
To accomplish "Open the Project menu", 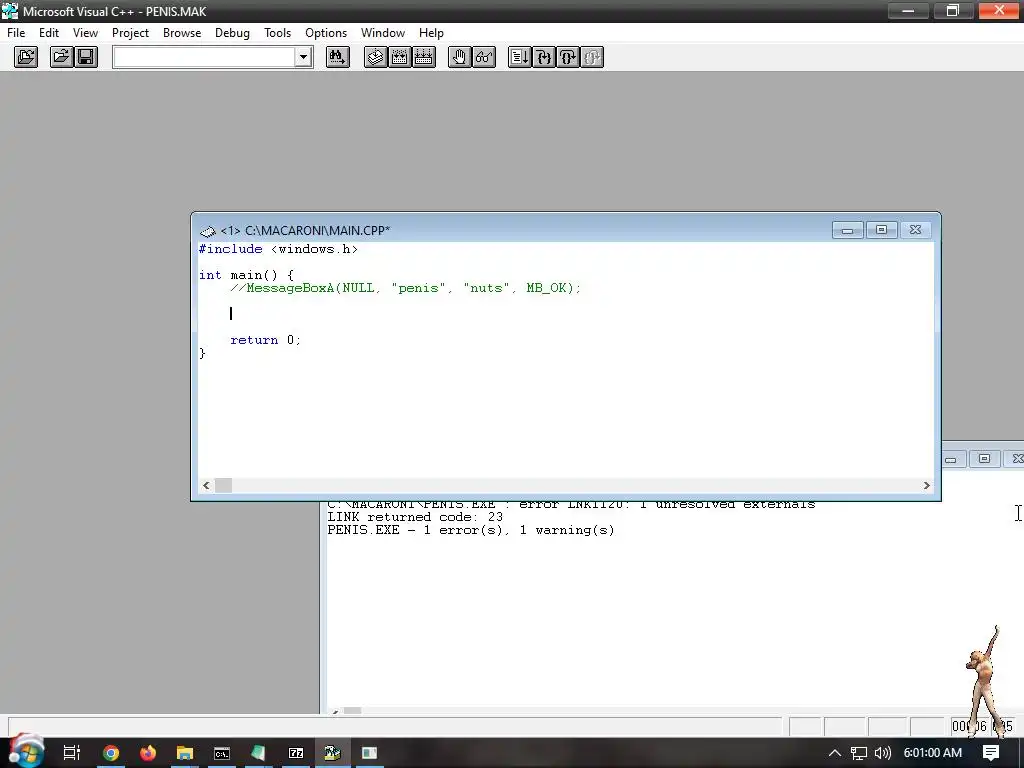I will (x=130, y=33).
